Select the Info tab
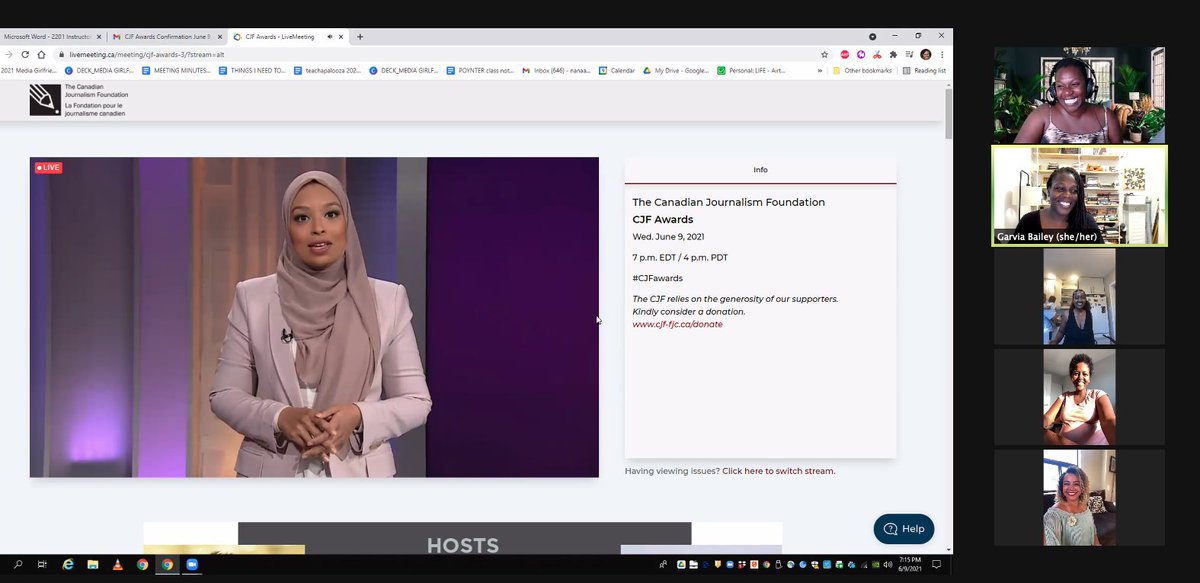Screen dimensions: 1200x583 (760, 170)
